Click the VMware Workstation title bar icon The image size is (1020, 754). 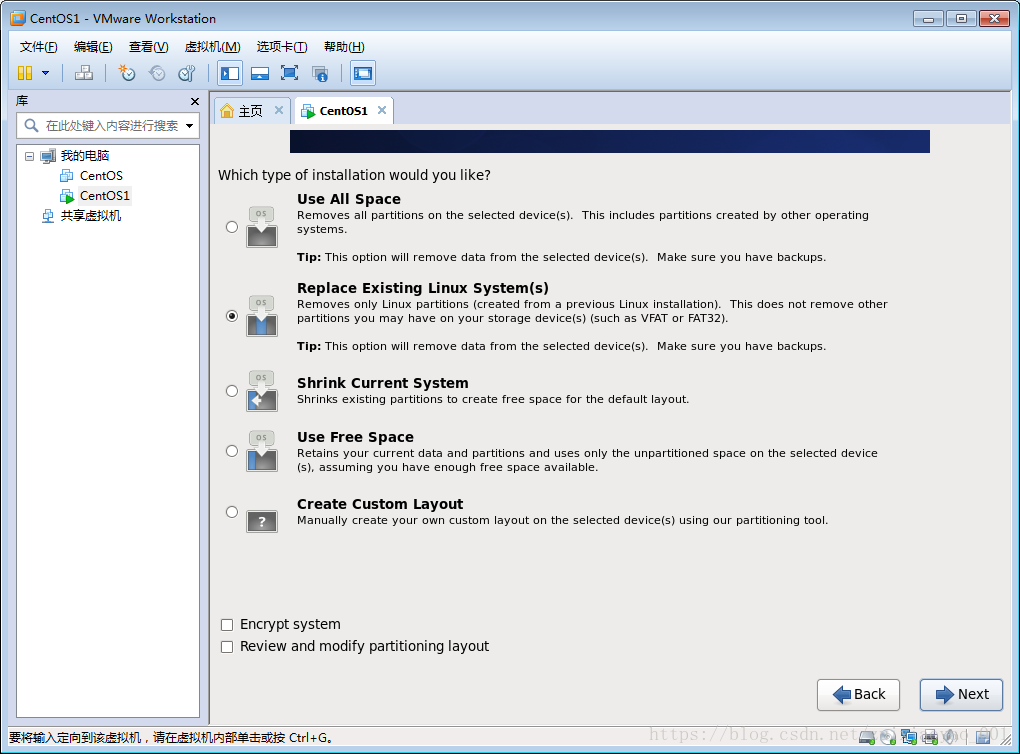click(18, 18)
